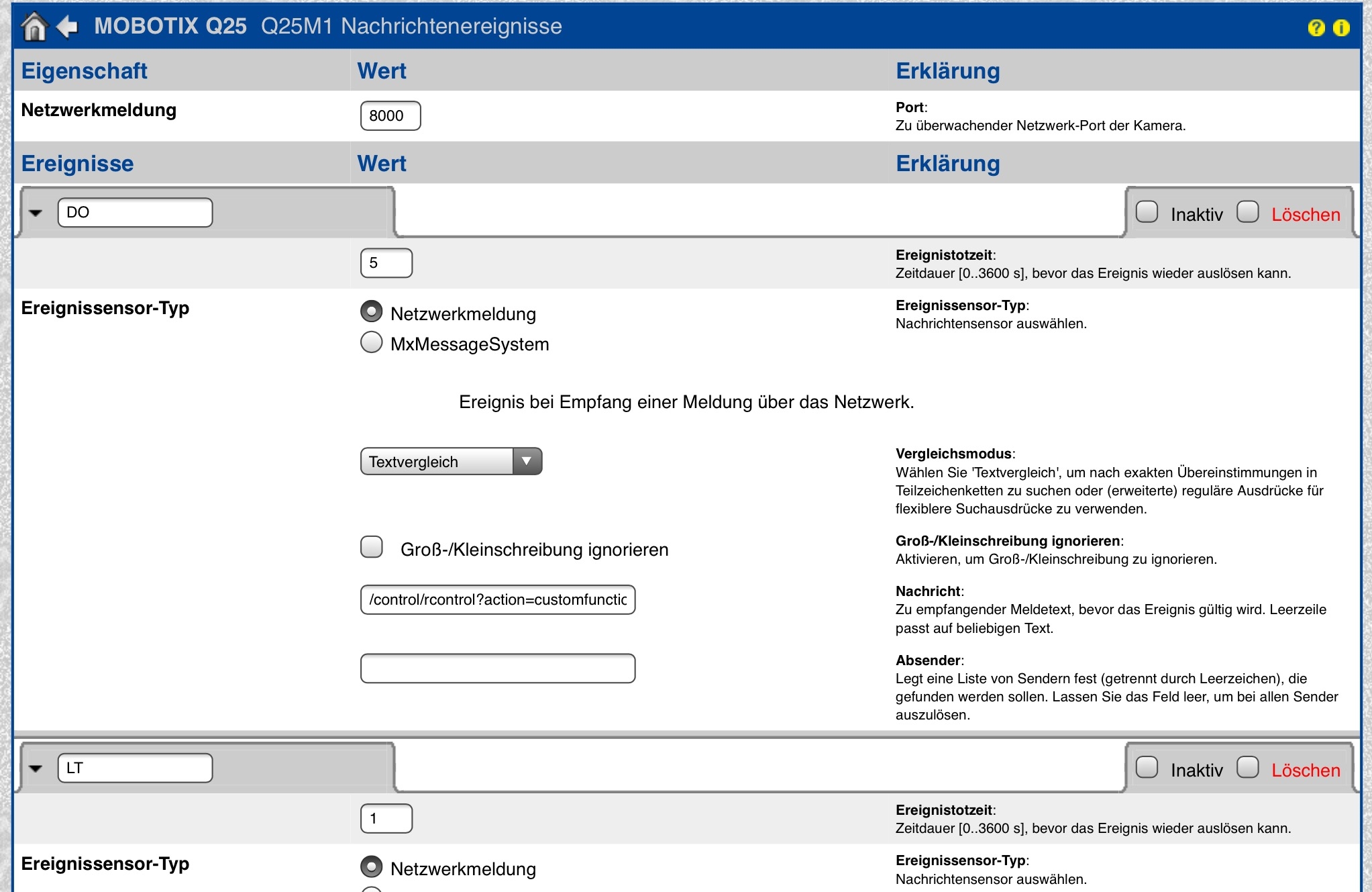Enable Groß-/Kleinschreibung ignorieren checkbox

tap(372, 547)
